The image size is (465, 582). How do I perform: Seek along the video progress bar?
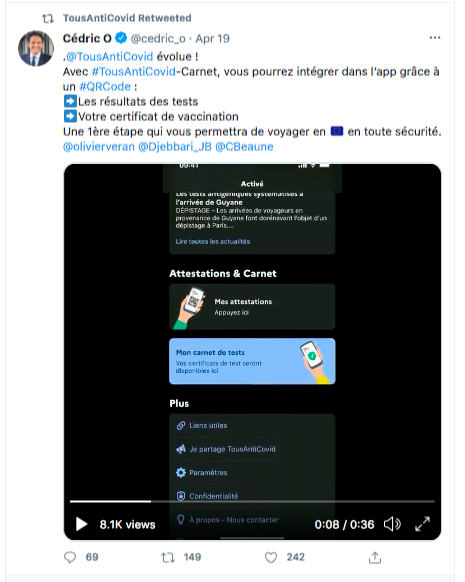[252, 501]
